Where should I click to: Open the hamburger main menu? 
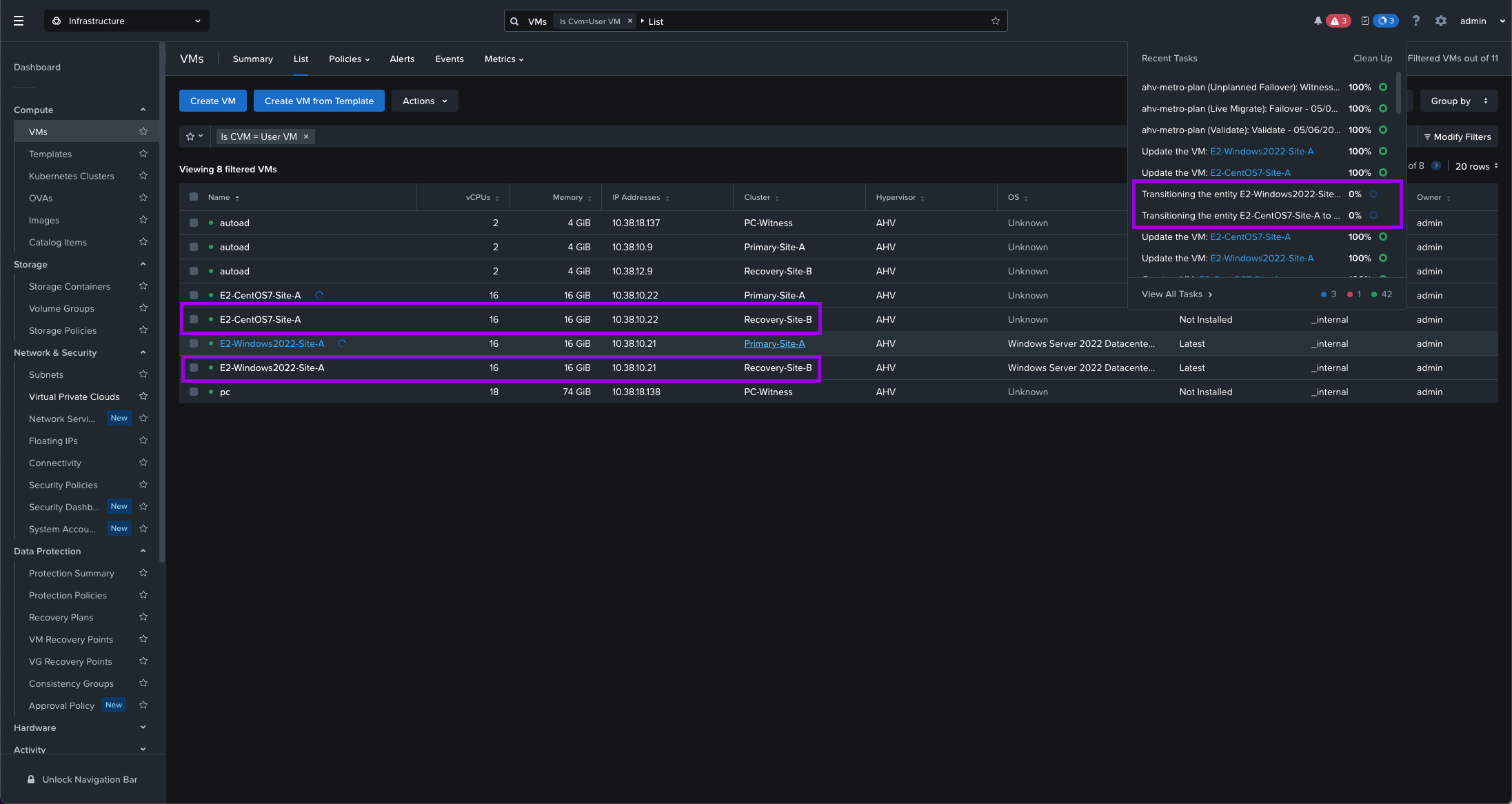[x=19, y=21]
